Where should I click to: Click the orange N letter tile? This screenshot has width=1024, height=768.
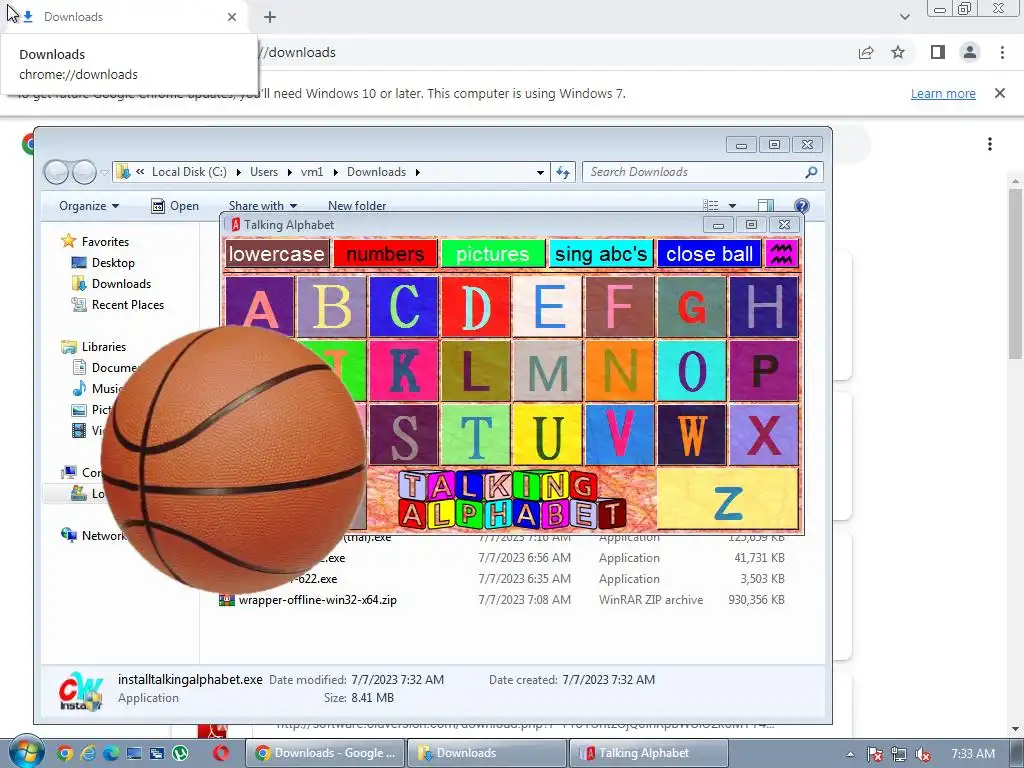(620, 370)
